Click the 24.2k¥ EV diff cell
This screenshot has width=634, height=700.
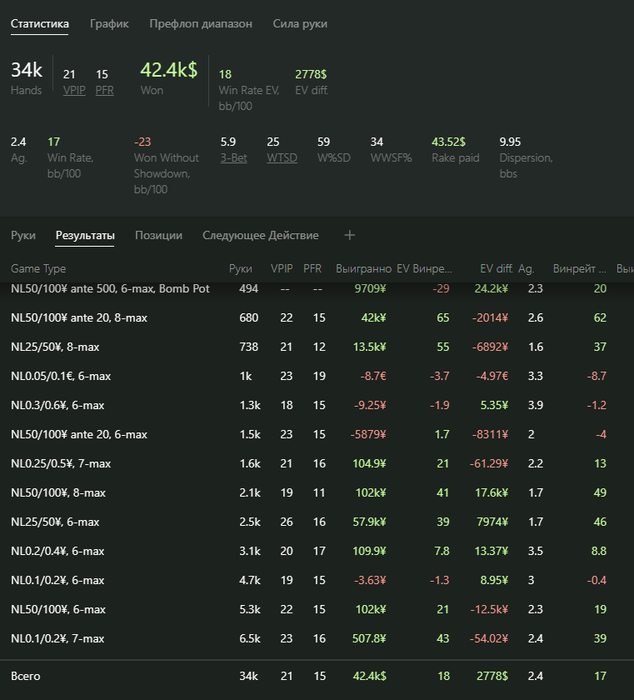pos(491,289)
